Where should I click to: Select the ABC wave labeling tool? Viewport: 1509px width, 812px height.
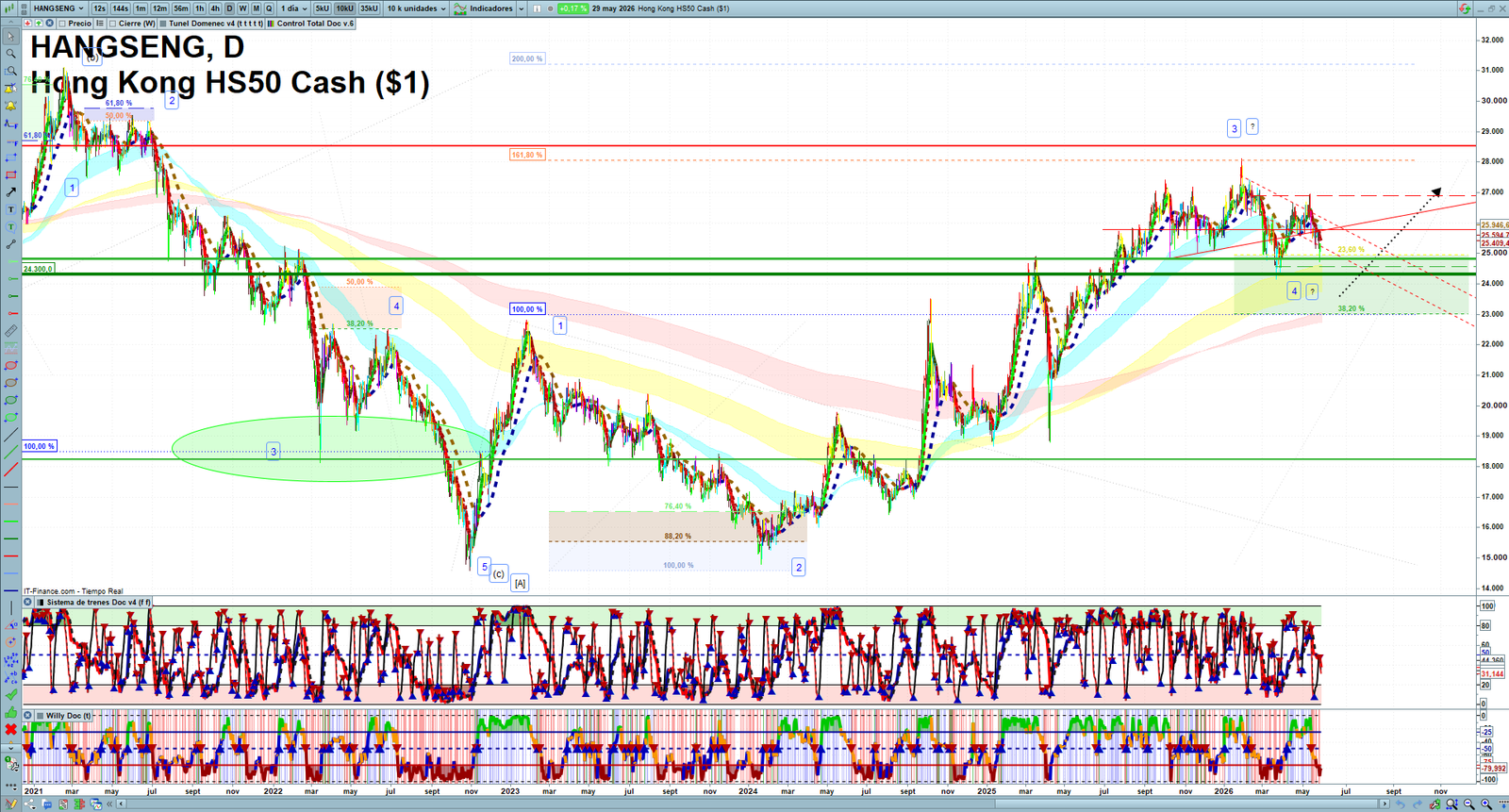[x=11, y=676]
